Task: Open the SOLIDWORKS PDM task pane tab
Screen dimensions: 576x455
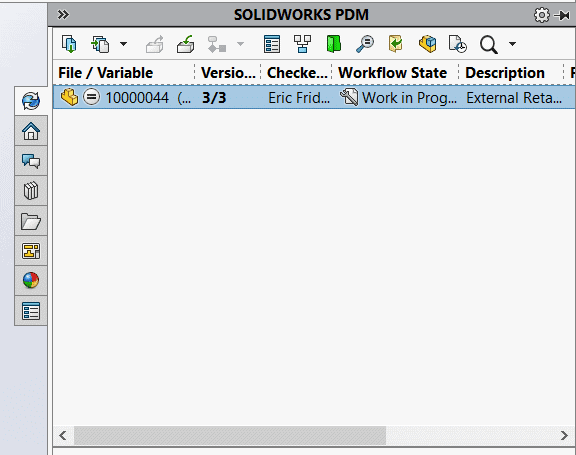Action: coord(31,101)
